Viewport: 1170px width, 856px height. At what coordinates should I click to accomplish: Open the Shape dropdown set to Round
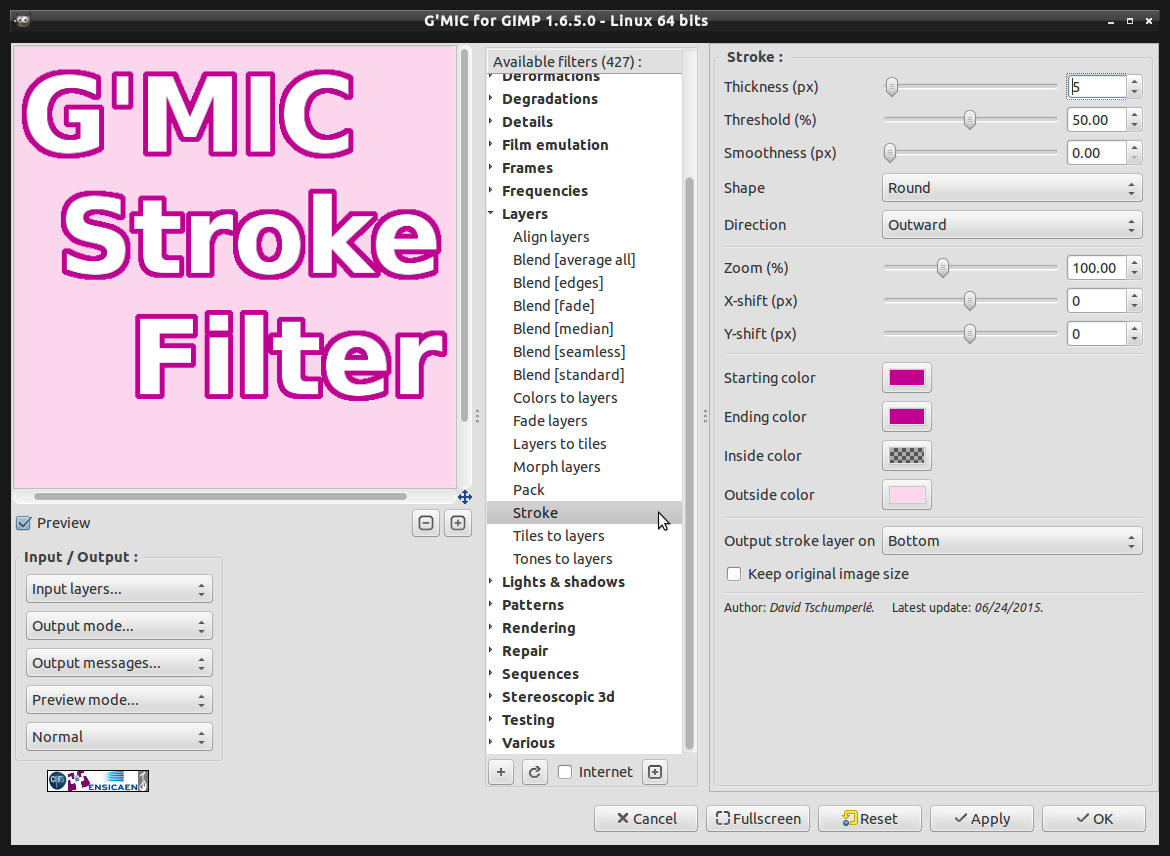coord(1012,188)
